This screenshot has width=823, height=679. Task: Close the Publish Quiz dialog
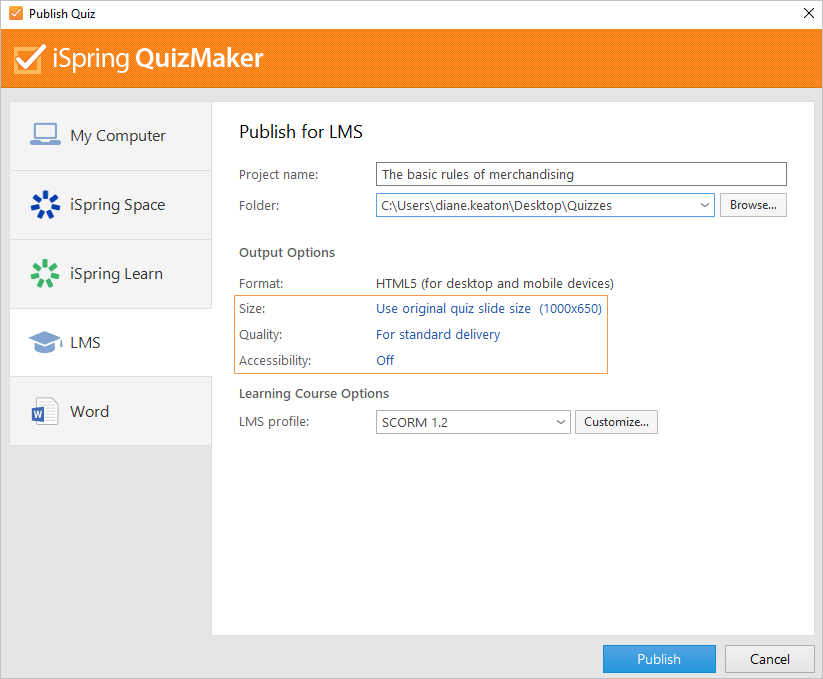(809, 13)
